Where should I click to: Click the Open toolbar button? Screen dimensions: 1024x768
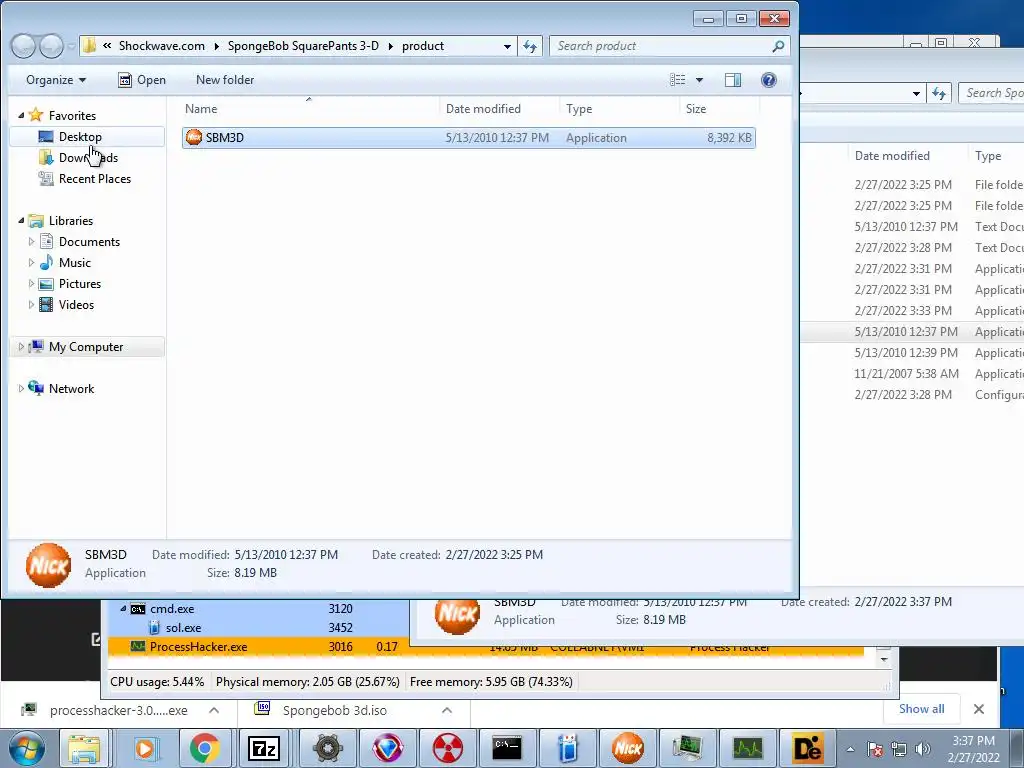142,80
